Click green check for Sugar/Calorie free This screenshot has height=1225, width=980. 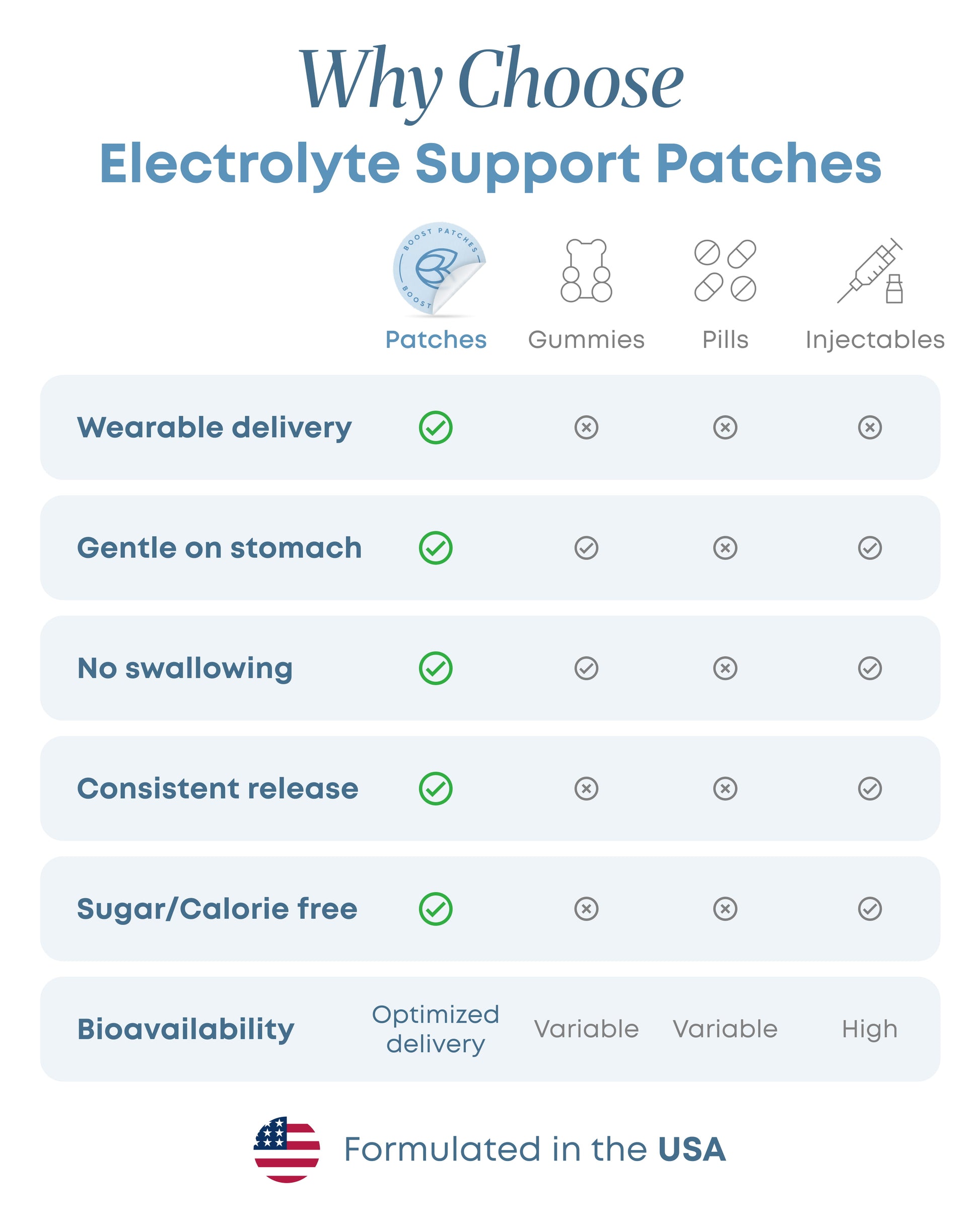click(436, 909)
